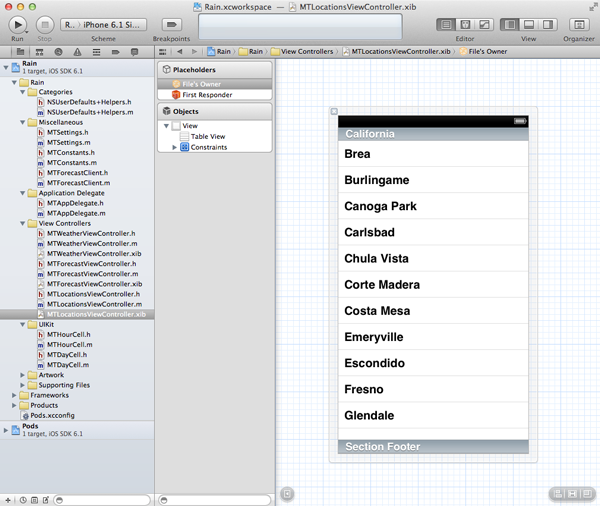This screenshot has width=600, height=506.
Task: Toggle unsaved files filter
Action: (x=46, y=500)
